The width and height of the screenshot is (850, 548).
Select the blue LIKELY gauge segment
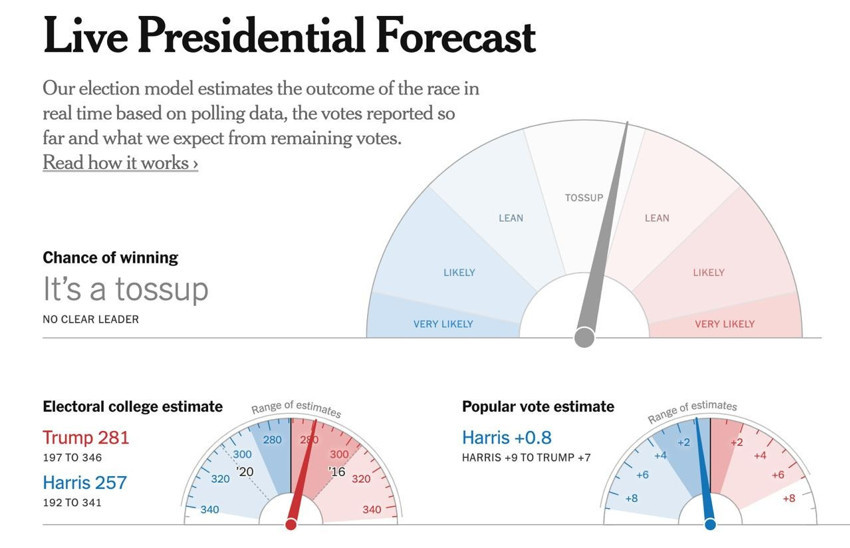(x=459, y=272)
